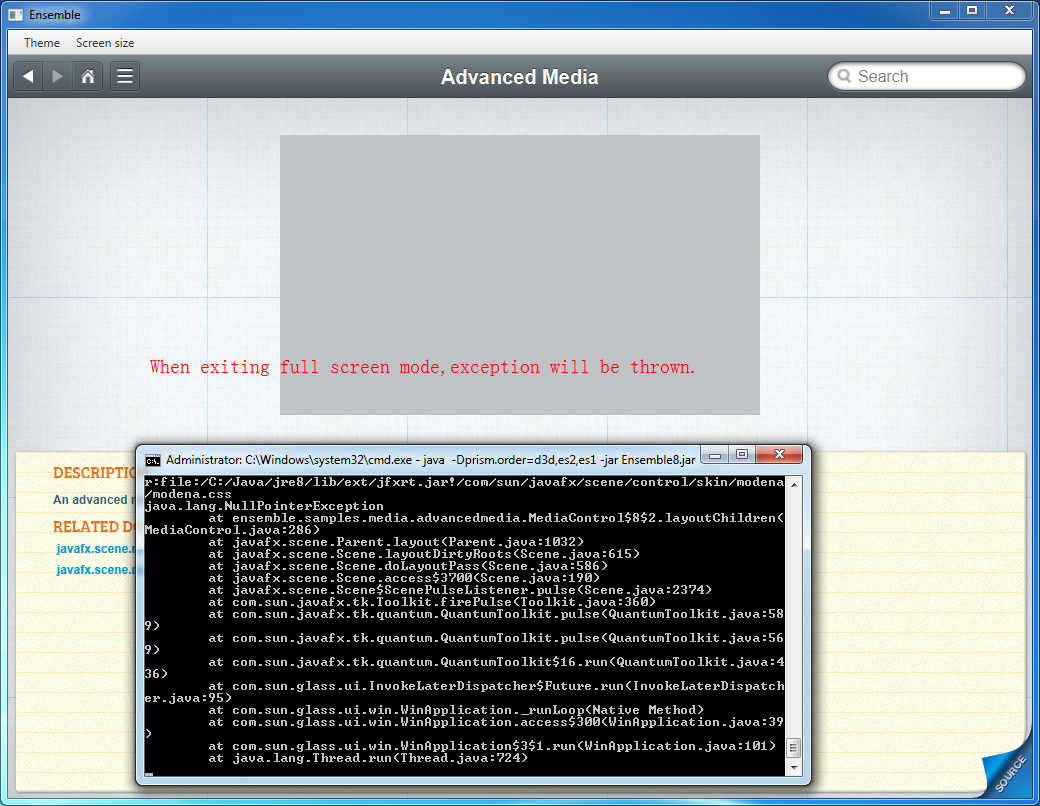
Task: Click the gray media player area
Action: (519, 250)
